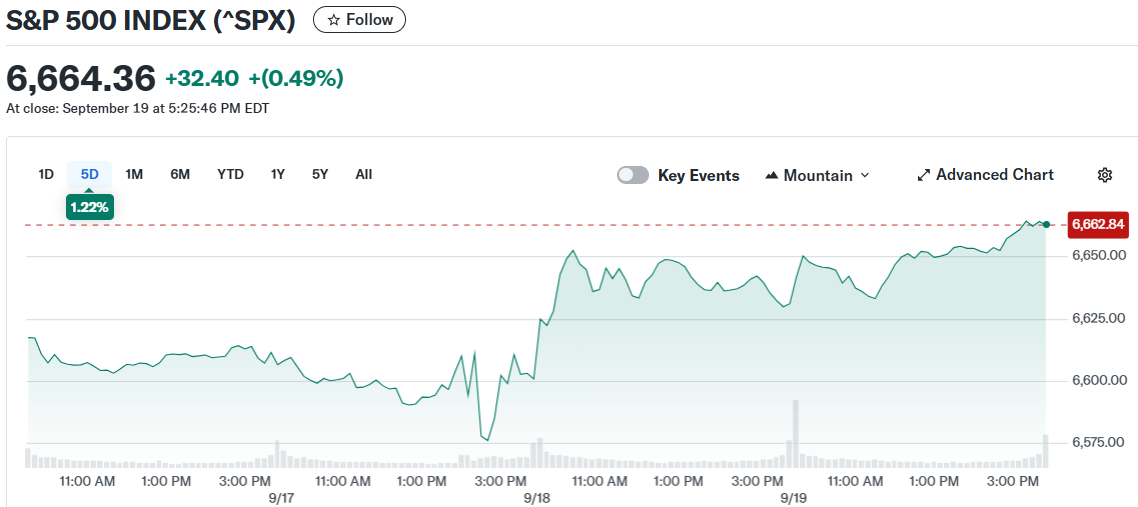Click the 9/19 date axis label

793,499
